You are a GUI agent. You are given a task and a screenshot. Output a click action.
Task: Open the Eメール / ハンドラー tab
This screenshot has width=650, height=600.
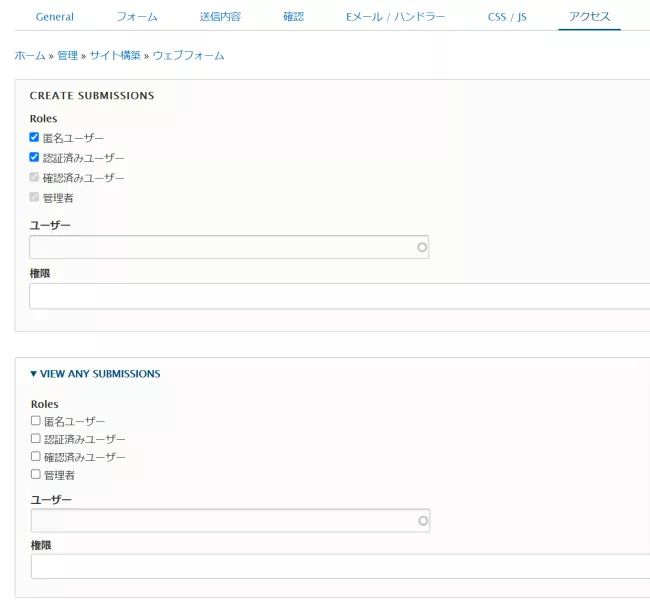click(395, 17)
